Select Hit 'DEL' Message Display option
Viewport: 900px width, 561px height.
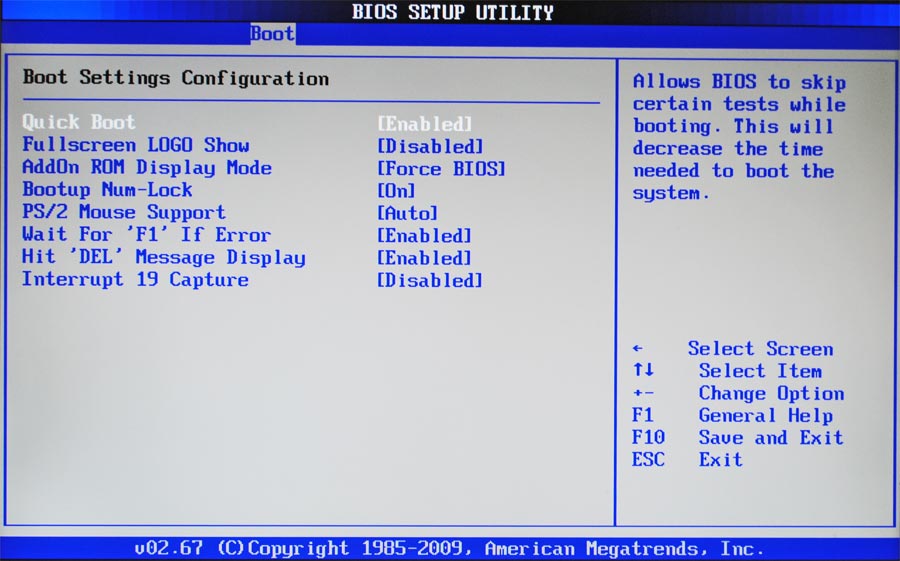point(164,257)
